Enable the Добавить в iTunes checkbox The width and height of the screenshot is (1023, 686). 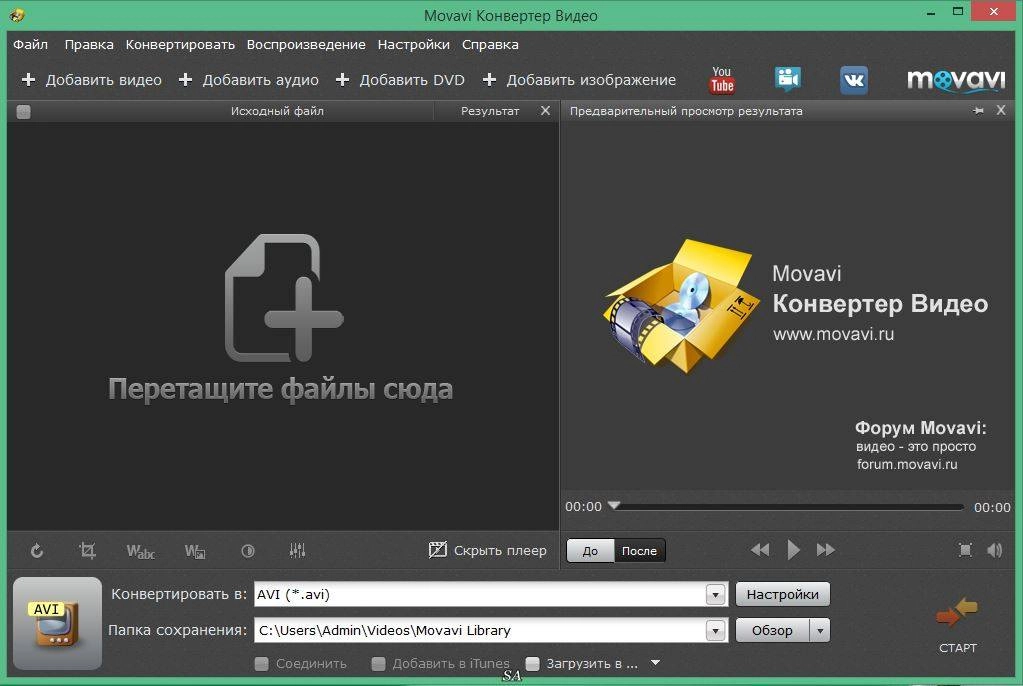(378, 664)
